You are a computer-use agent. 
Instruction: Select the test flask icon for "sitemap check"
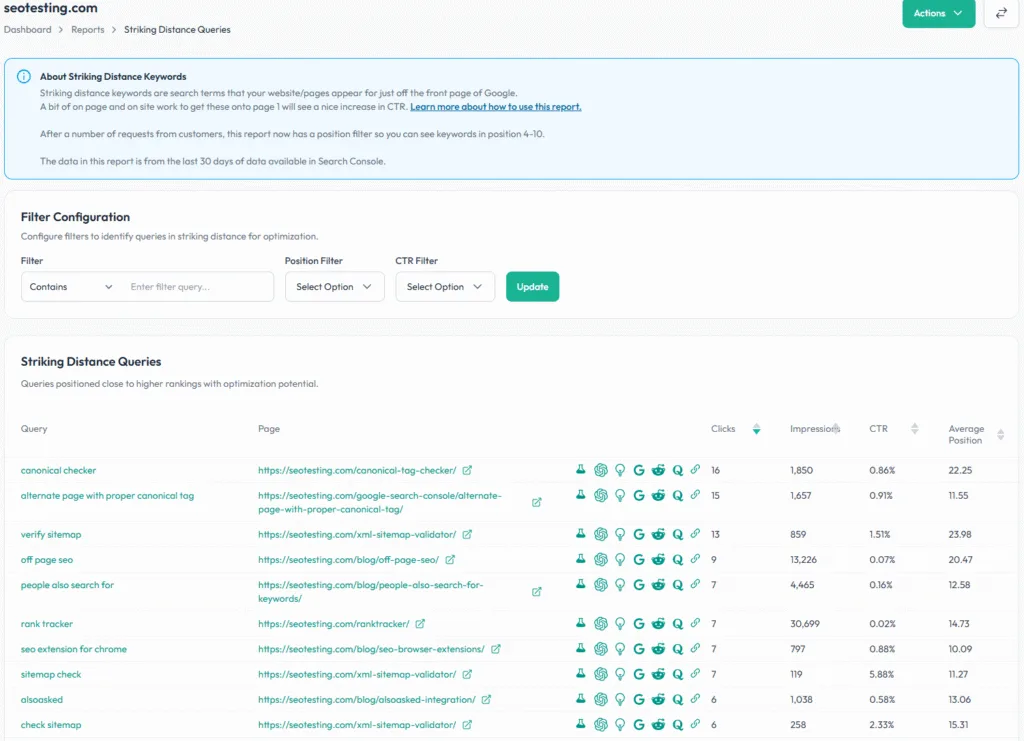(x=581, y=674)
